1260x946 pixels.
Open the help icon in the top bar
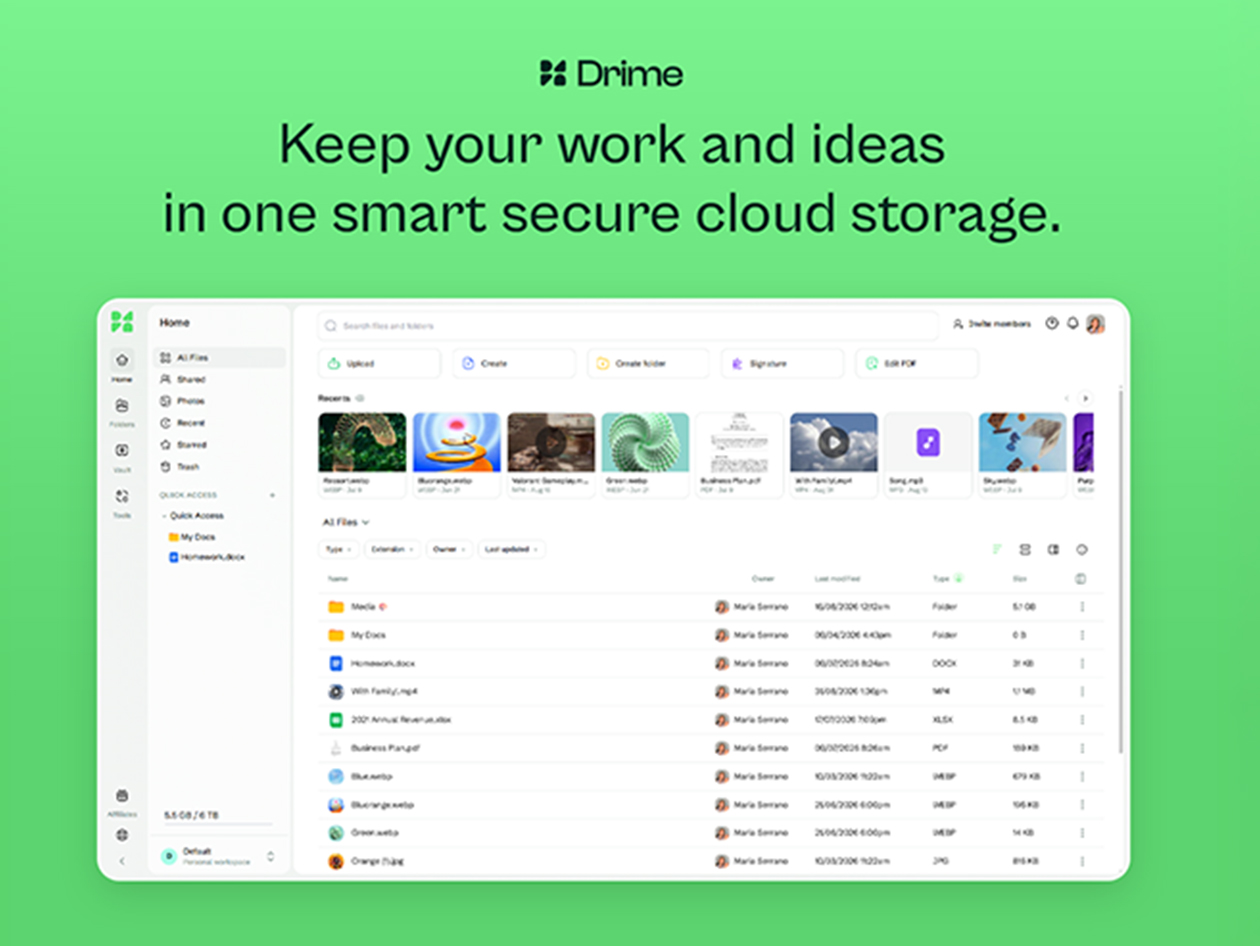(x=1052, y=324)
